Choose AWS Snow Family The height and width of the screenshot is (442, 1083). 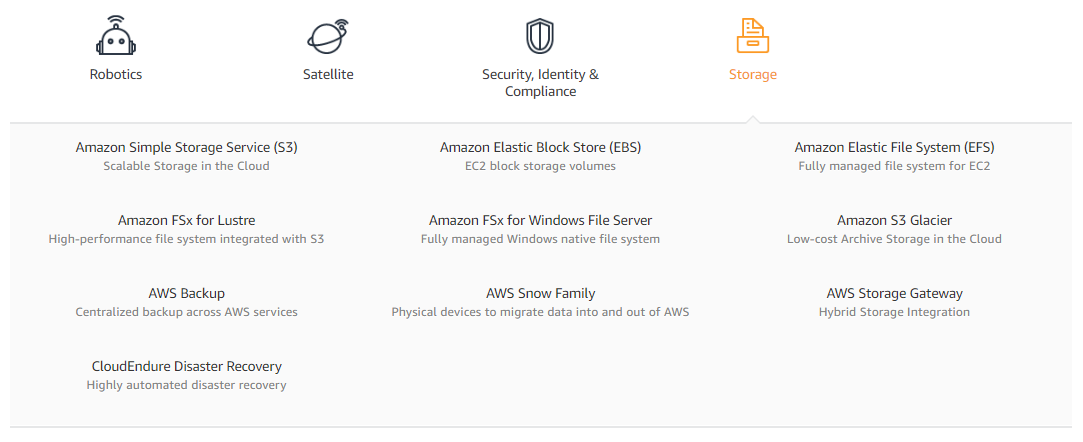[540, 294]
